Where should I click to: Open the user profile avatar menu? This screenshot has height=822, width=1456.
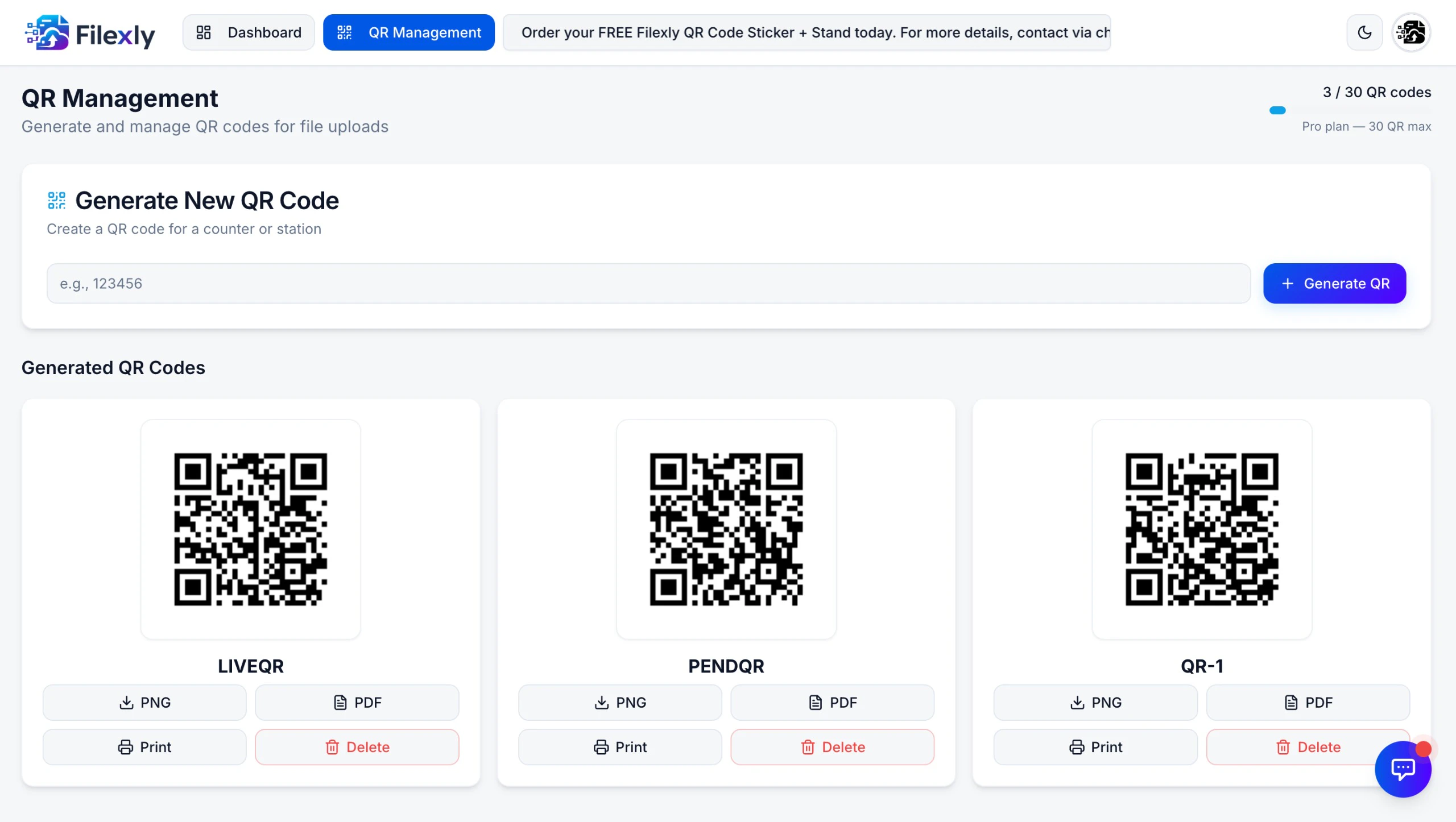[1411, 32]
